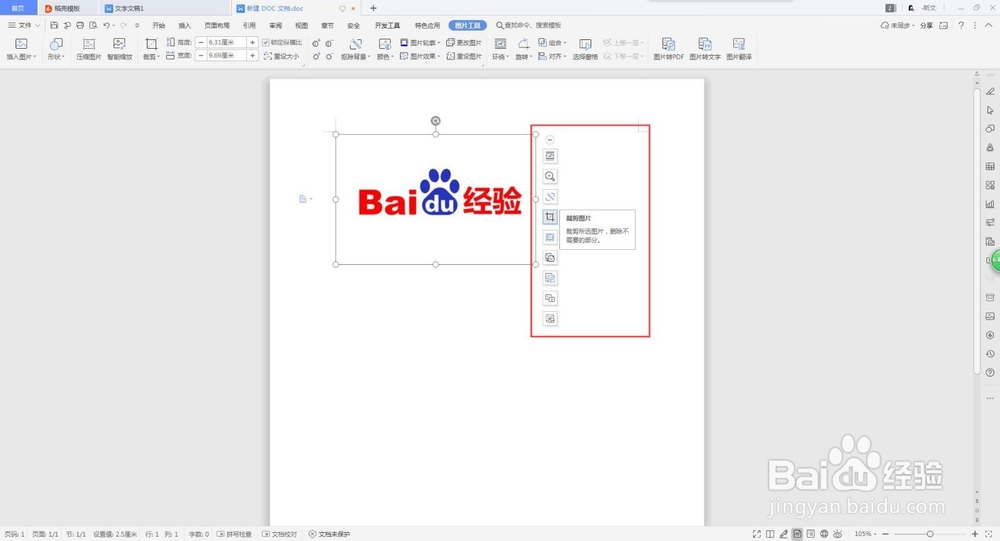Click the help question mark icon
The height and width of the screenshot is (541, 1000).
[x=961, y=26]
